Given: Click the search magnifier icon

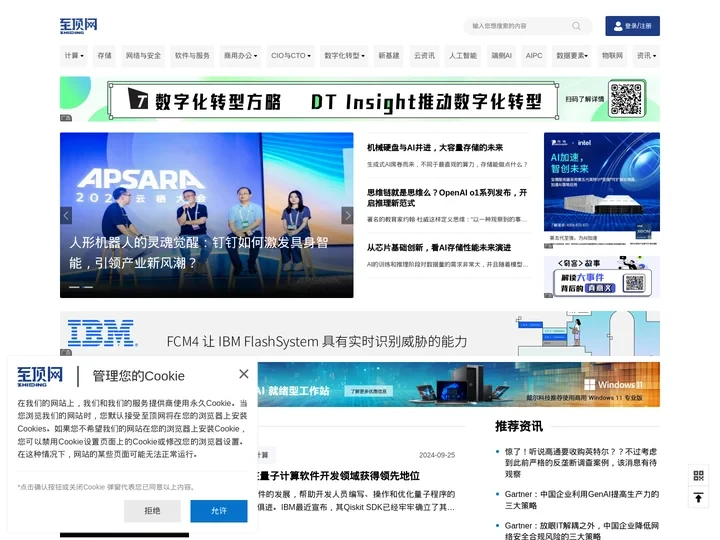Looking at the screenshot, I should point(576,26).
